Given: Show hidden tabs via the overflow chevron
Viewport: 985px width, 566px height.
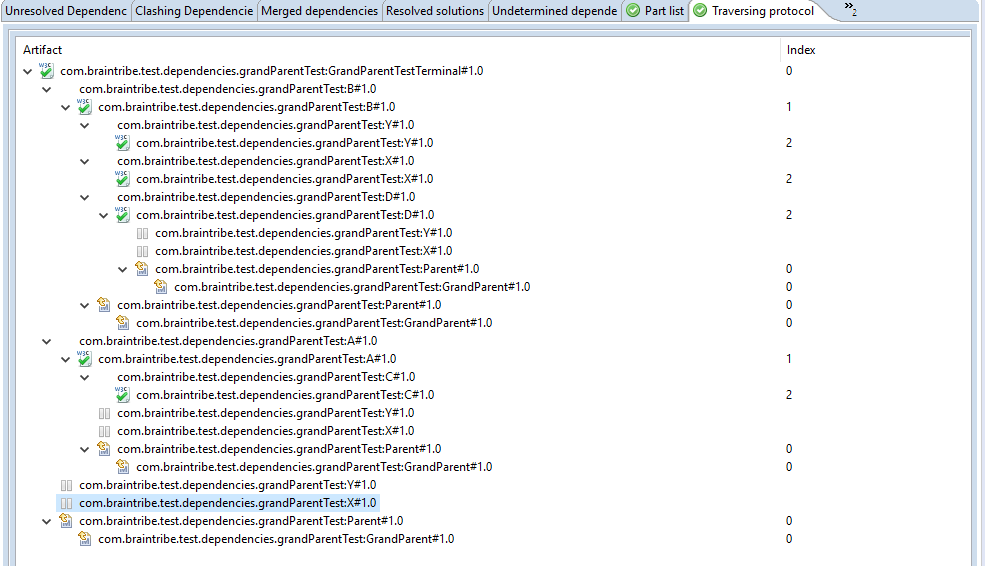Looking at the screenshot, I should pyautogui.click(x=850, y=10).
